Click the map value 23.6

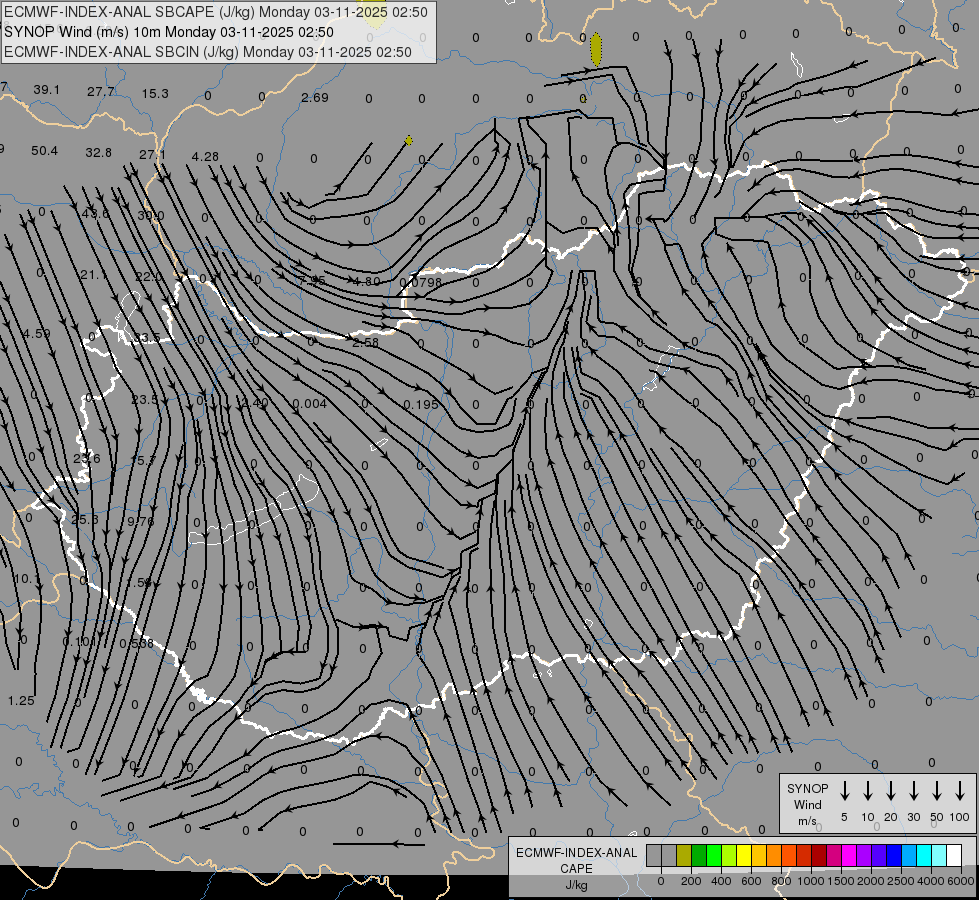(87, 458)
